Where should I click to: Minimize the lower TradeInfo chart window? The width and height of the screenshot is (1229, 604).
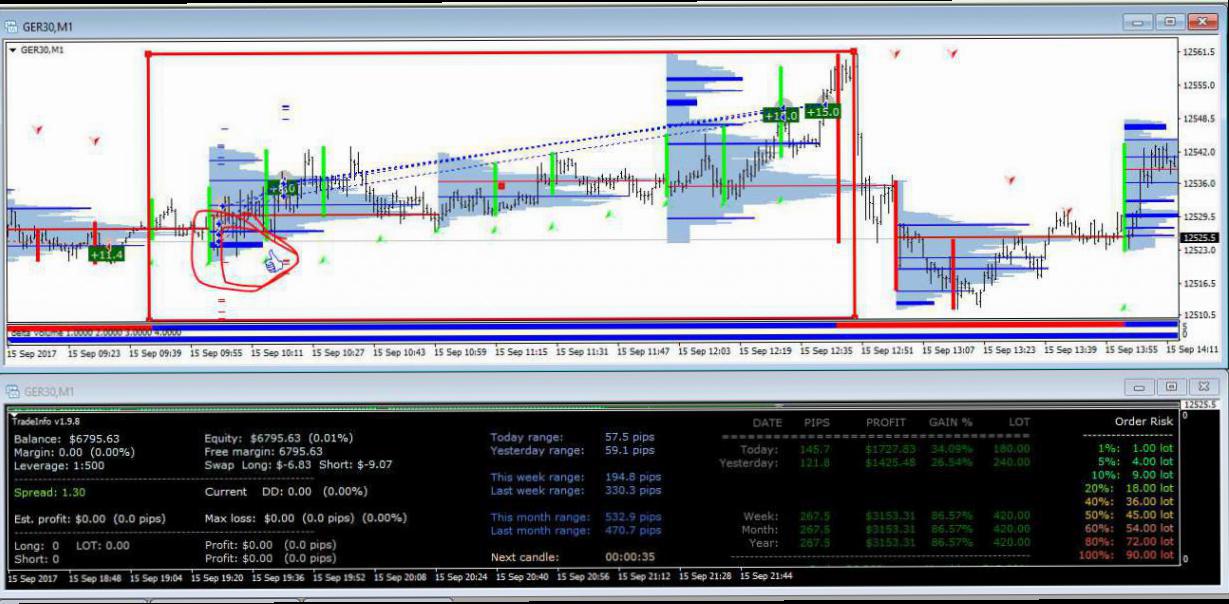tap(1138, 386)
